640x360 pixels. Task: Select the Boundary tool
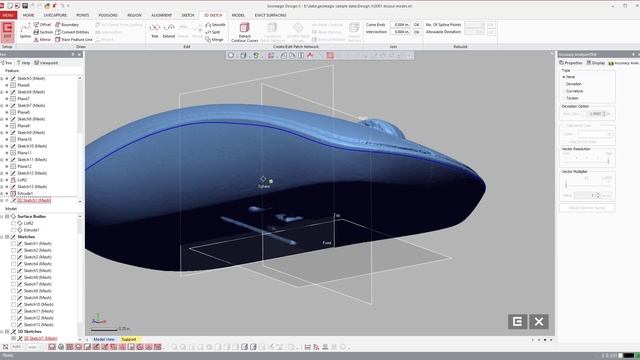(67, 24)
